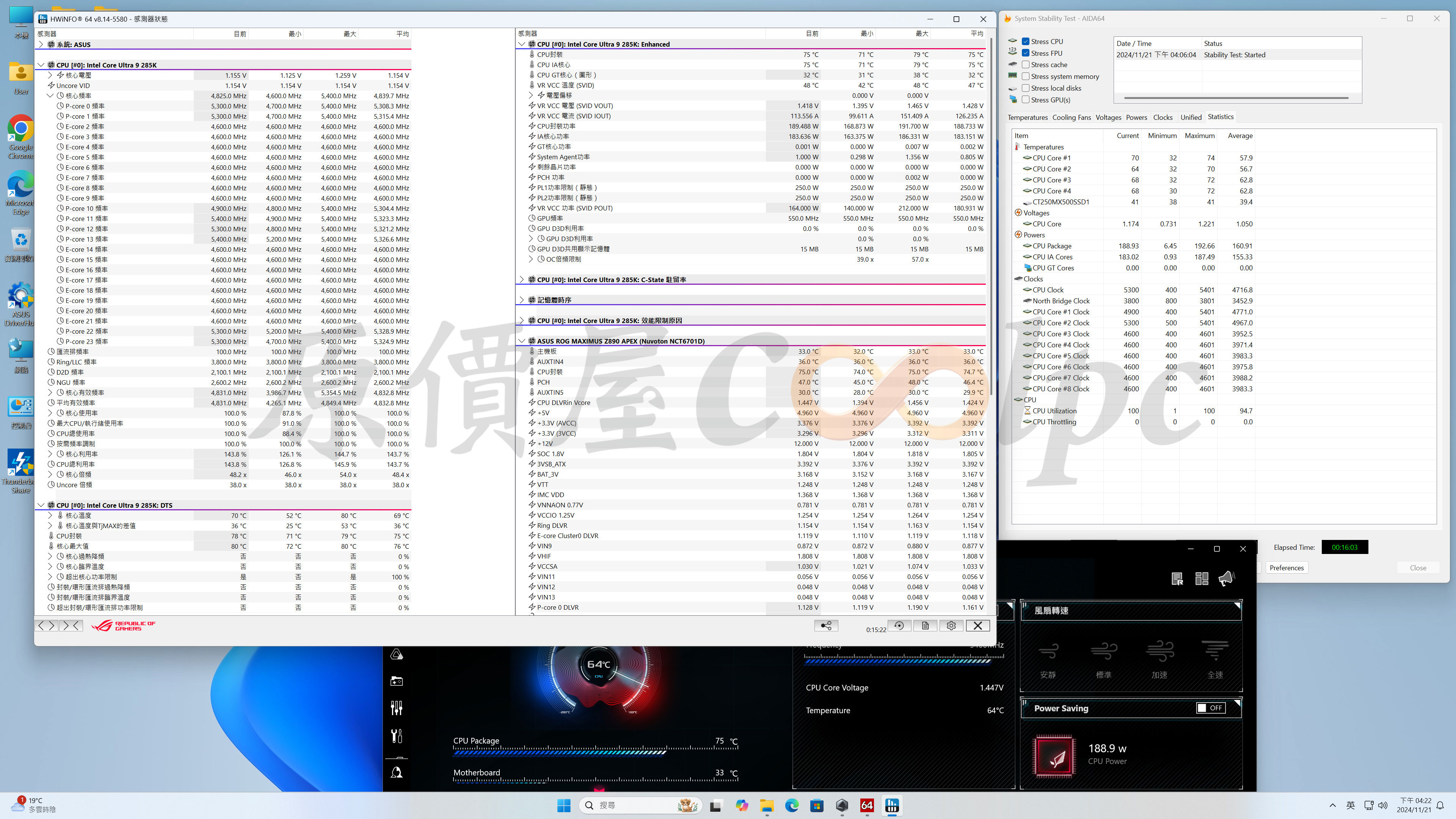
Task: Toggle the Power Saving OFF switch
Action: tap(1210, 708)
